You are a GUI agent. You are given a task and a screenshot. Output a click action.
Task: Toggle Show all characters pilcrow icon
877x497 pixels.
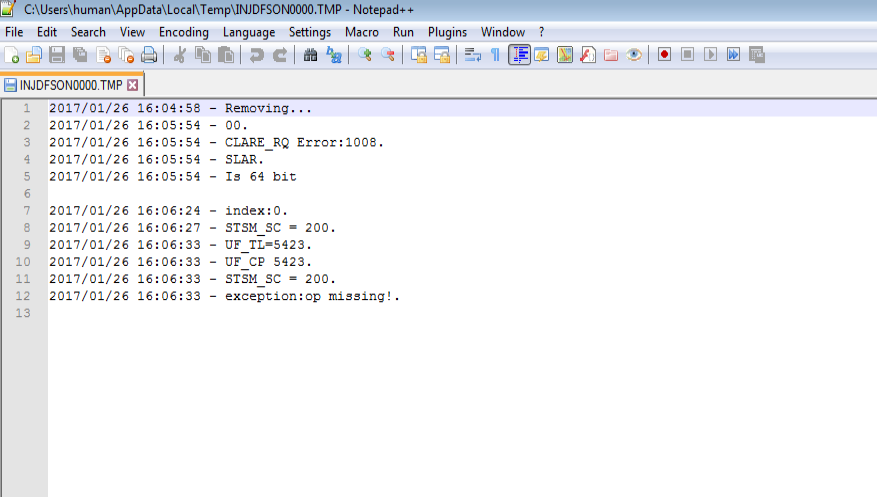(495, 55)
